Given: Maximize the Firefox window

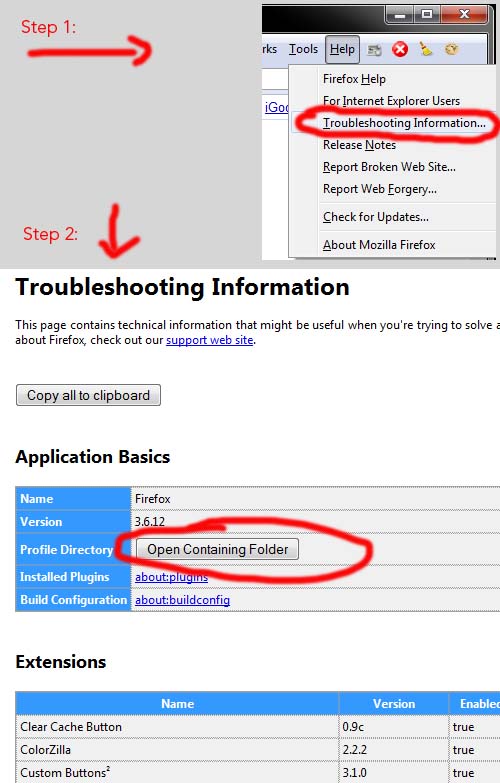Looking at the screenshot, I should 427,14.
